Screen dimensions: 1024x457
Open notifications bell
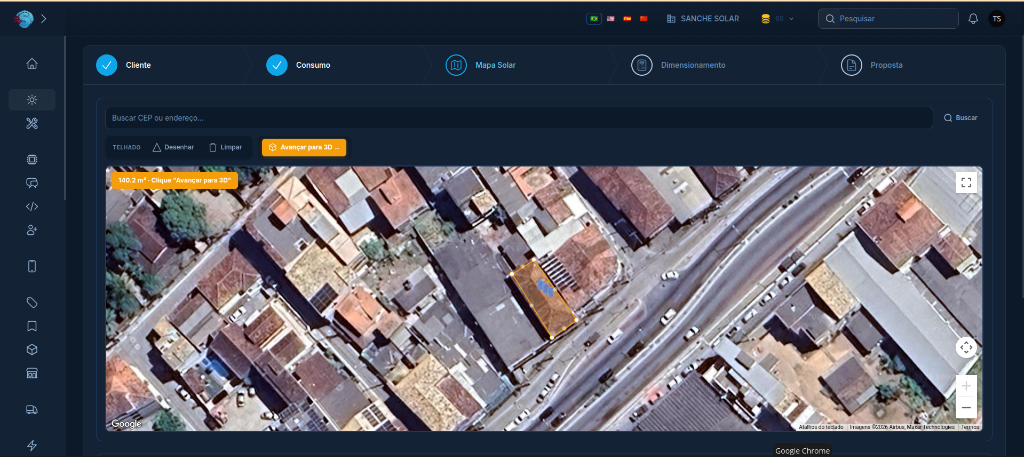pyautogui.click(x=973, y=19)
